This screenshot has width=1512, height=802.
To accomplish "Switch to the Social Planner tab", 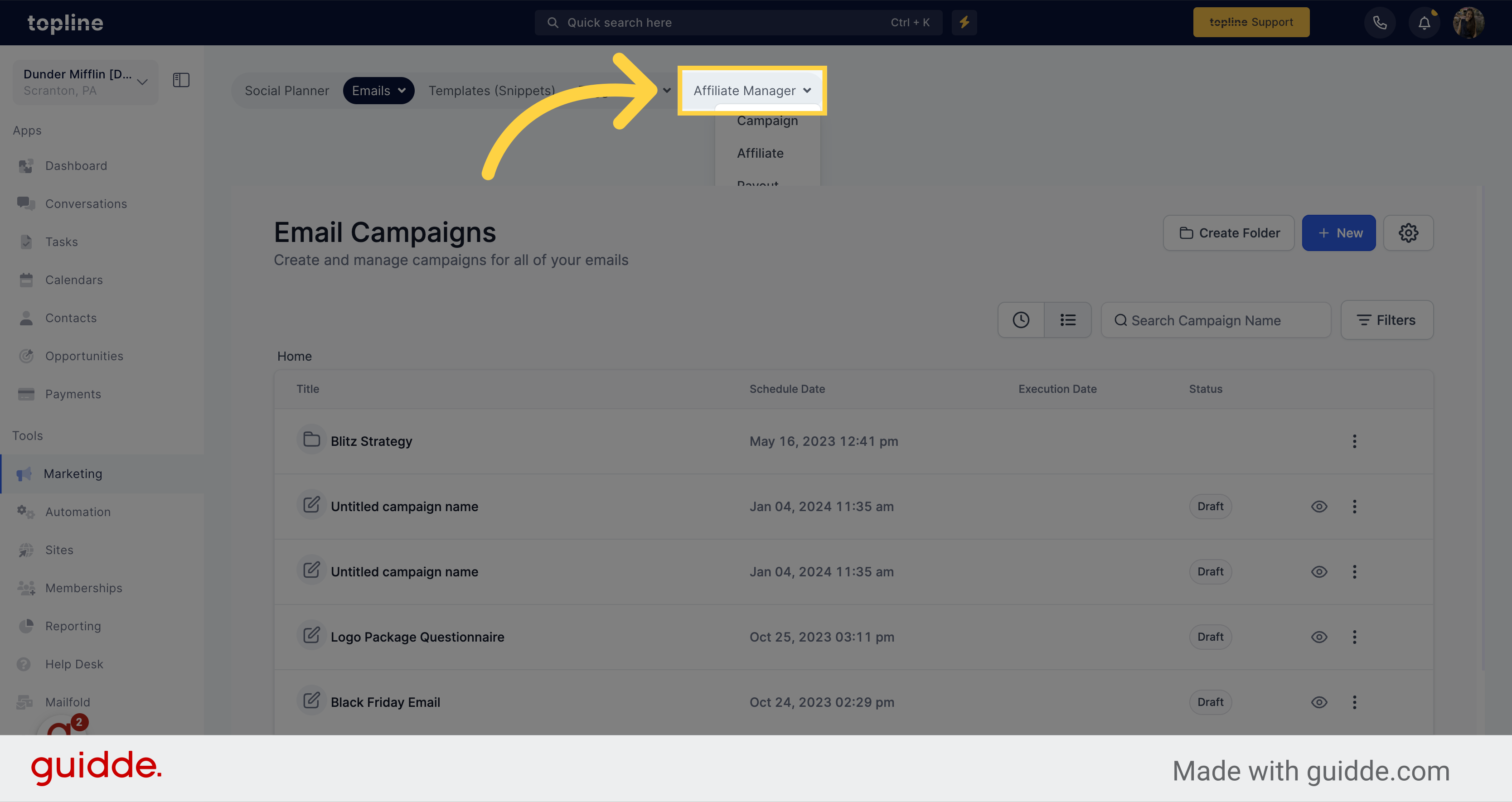I will point(287,91).
